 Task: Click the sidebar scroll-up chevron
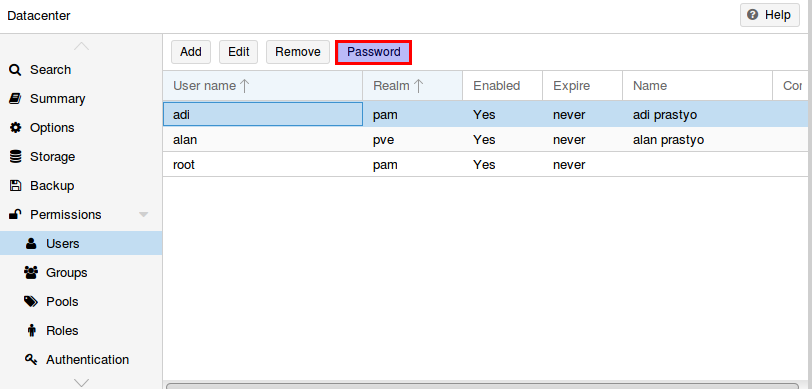click(x=81, y=46)
